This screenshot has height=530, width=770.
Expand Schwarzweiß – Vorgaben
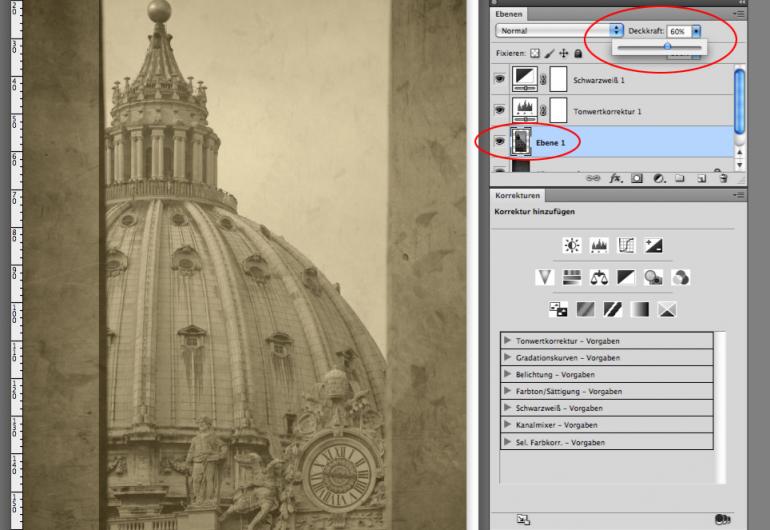tap(507, 408)
